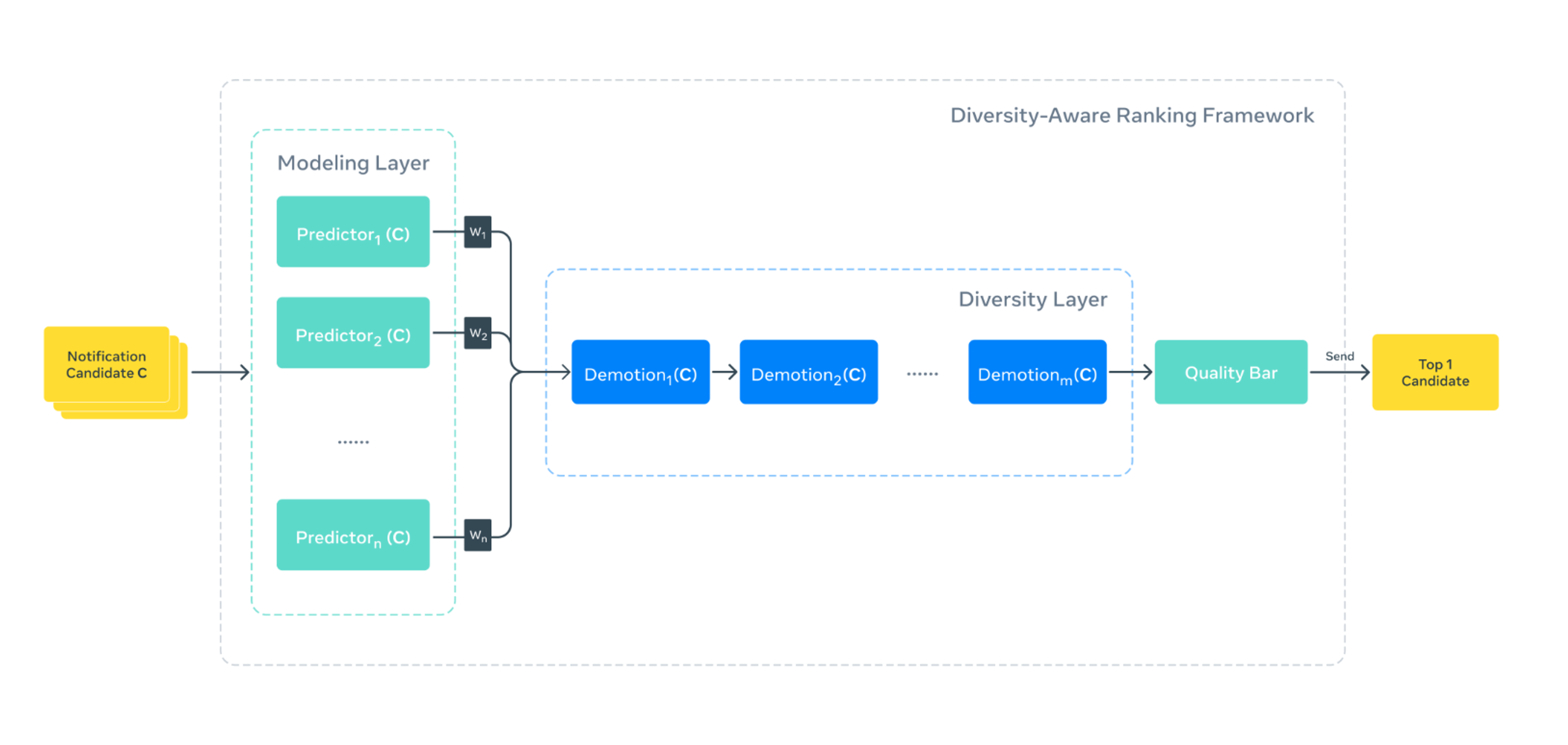Image resolution: width=1568 pixels, height=745 pixels.
Task: Click the Demotion1(C) box
Action: pyautogui.click(x=640, y=372)
